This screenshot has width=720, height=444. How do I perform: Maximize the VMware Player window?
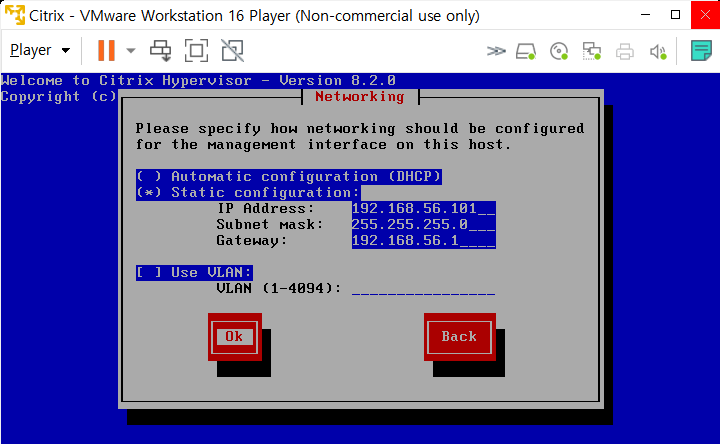click(675, 15)
